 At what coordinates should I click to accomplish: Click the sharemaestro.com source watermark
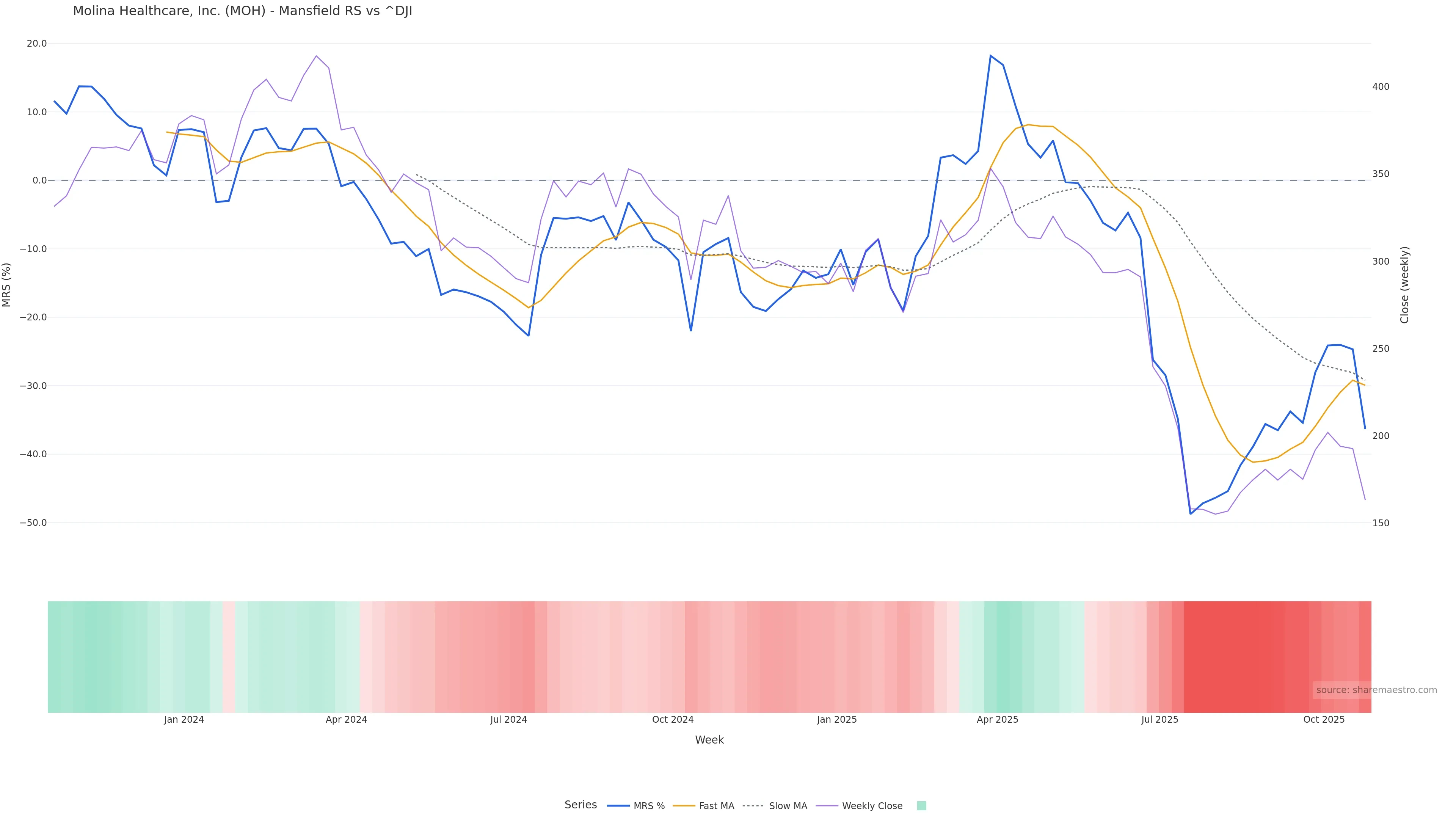pyautogui.click(x=1376, y=690)
